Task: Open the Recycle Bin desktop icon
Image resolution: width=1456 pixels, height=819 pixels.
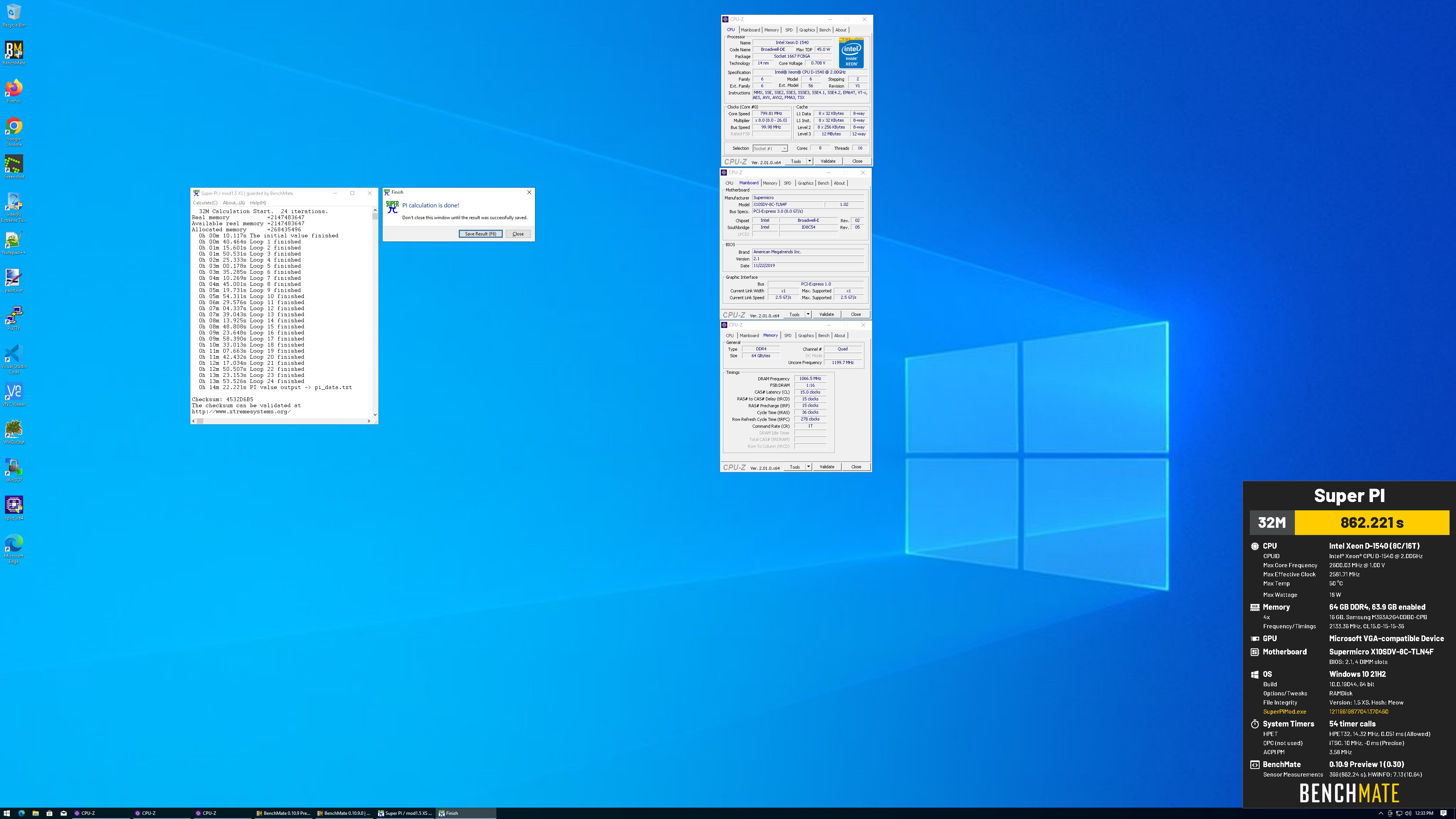Action: coord(14,15)
